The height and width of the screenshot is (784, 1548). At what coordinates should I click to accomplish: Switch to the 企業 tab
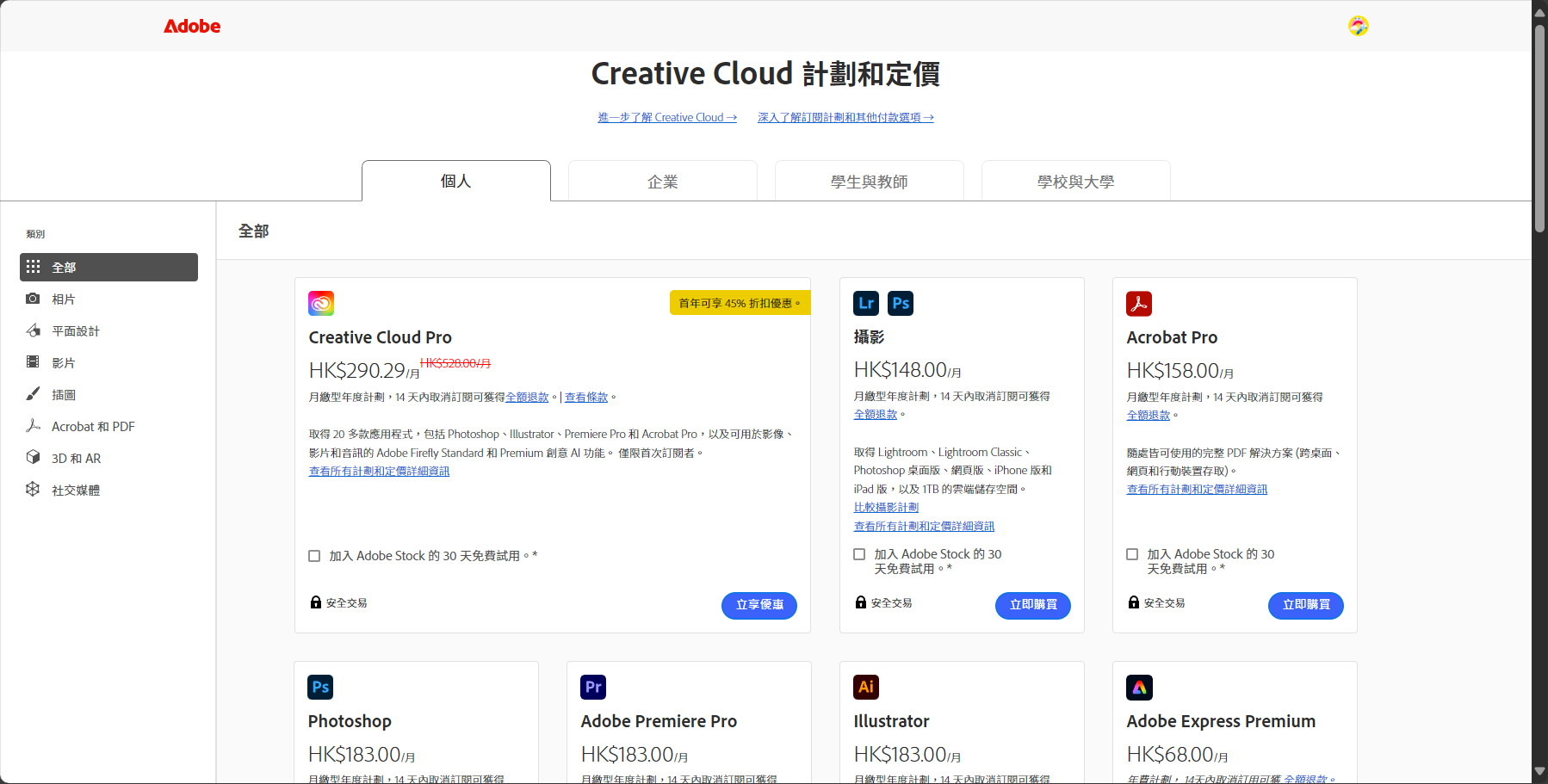pos(663,181)
